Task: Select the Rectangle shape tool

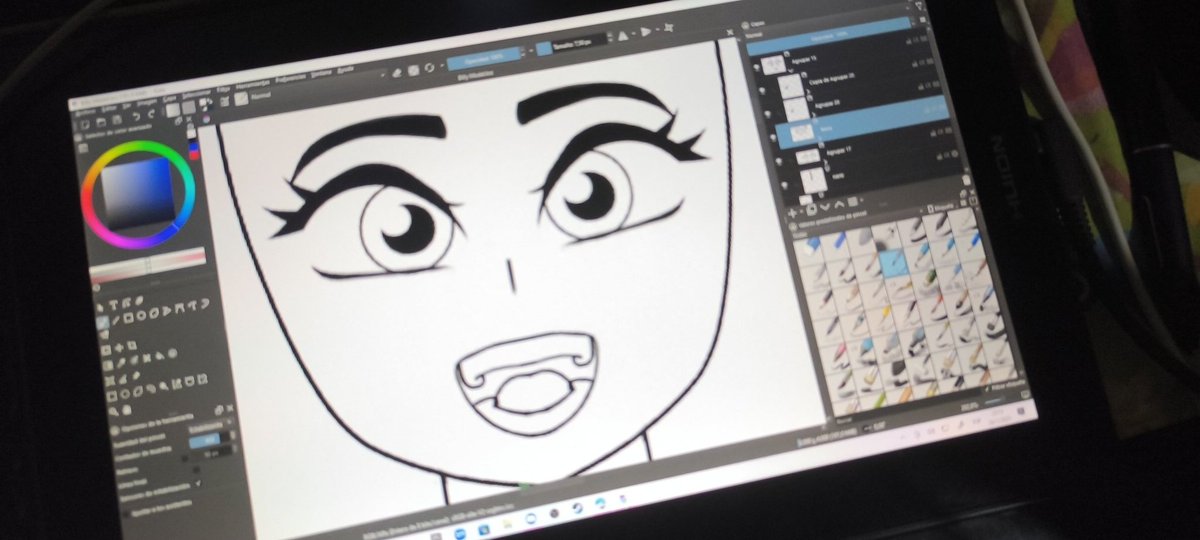Action: [x=128, y=318]
